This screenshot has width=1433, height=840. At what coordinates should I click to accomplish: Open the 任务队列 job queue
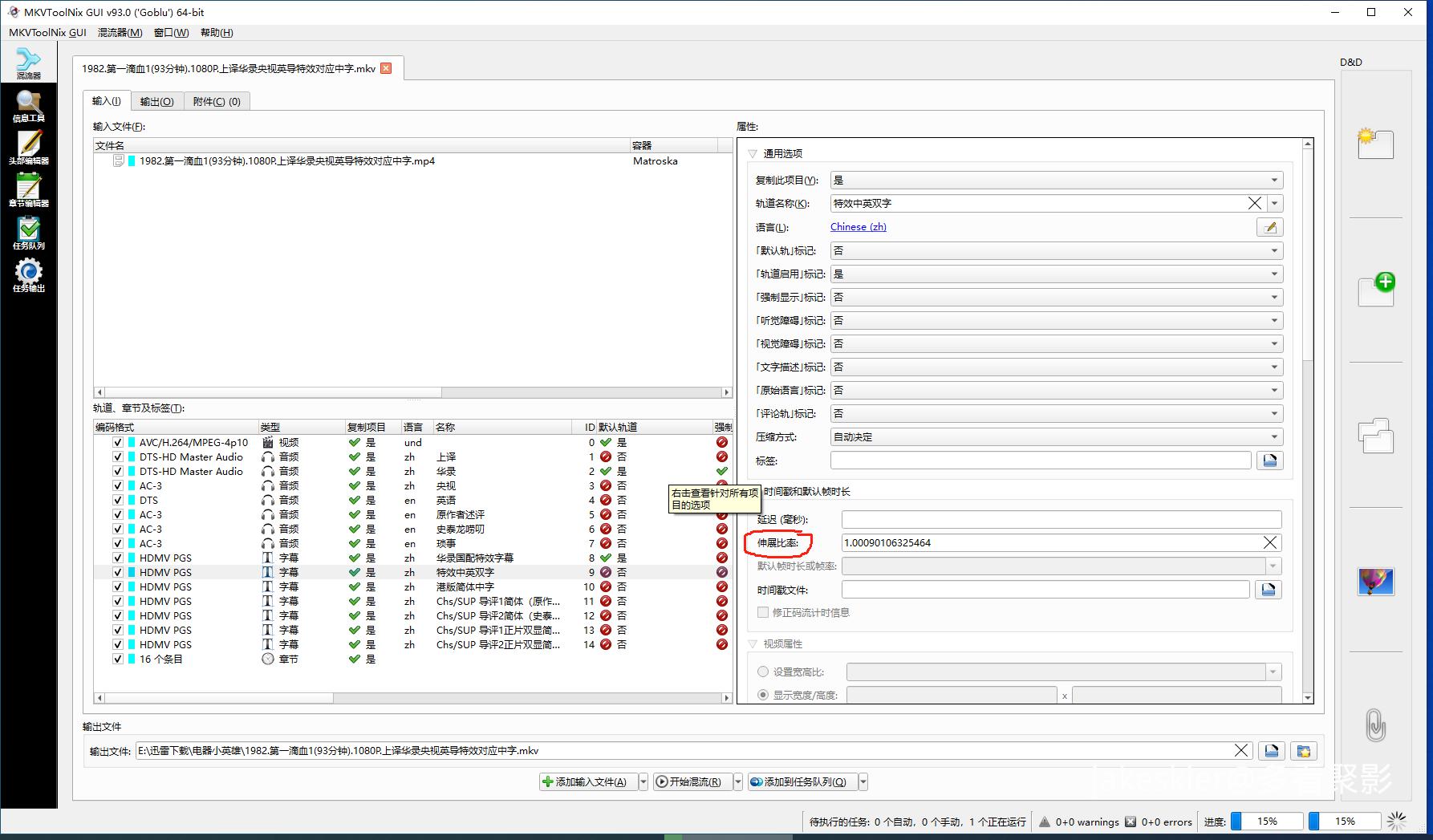pos(29,233)
